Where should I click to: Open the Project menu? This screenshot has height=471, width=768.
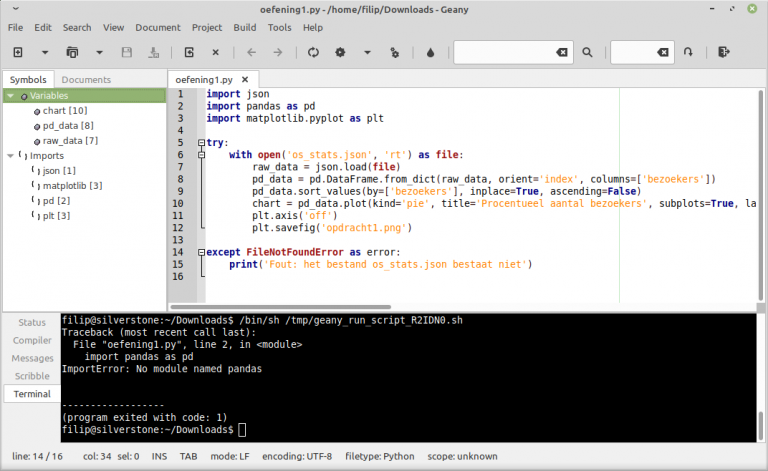[207, 27]
